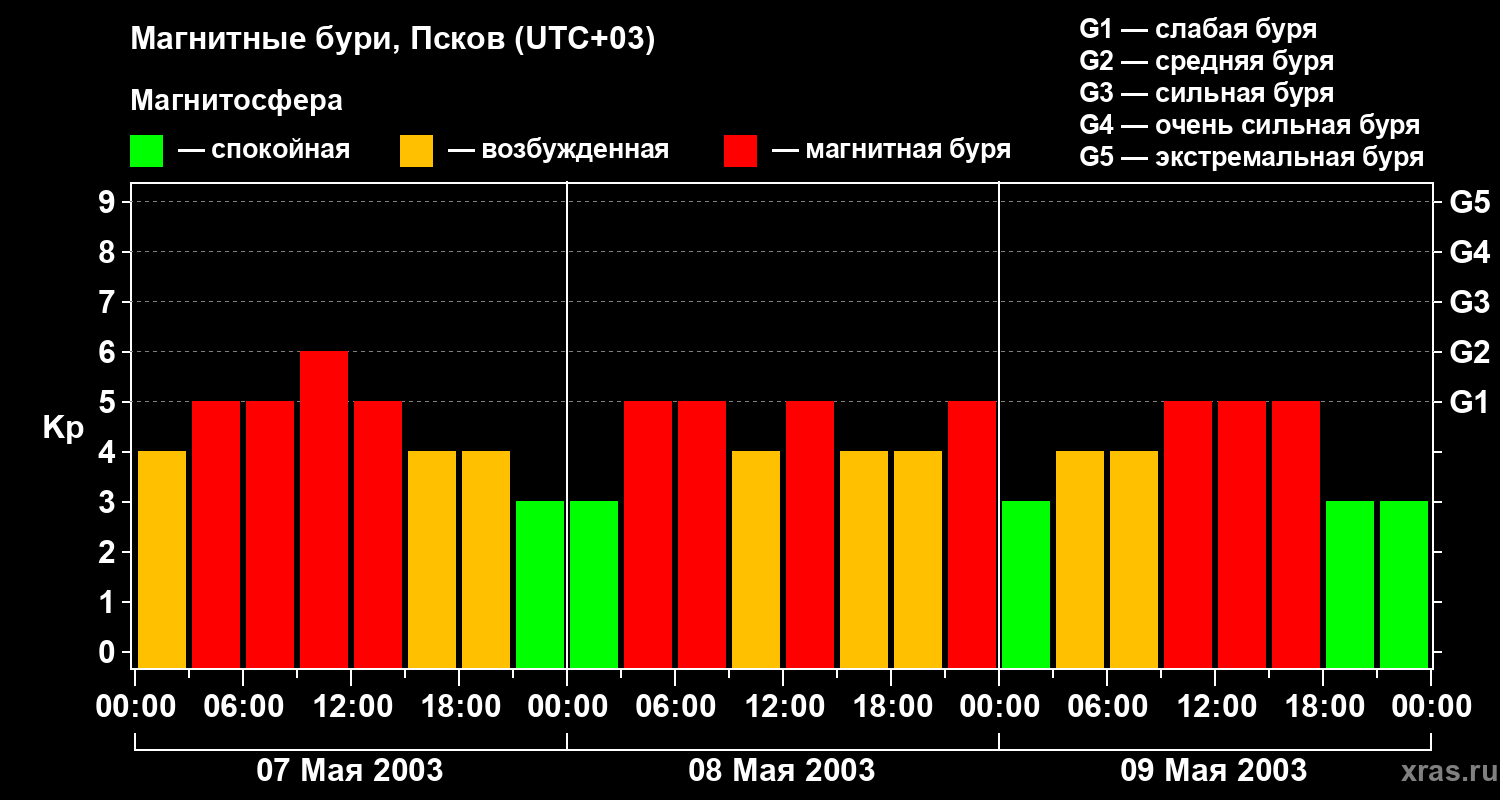Click the 9 on the Kp axis

(109, 202)
